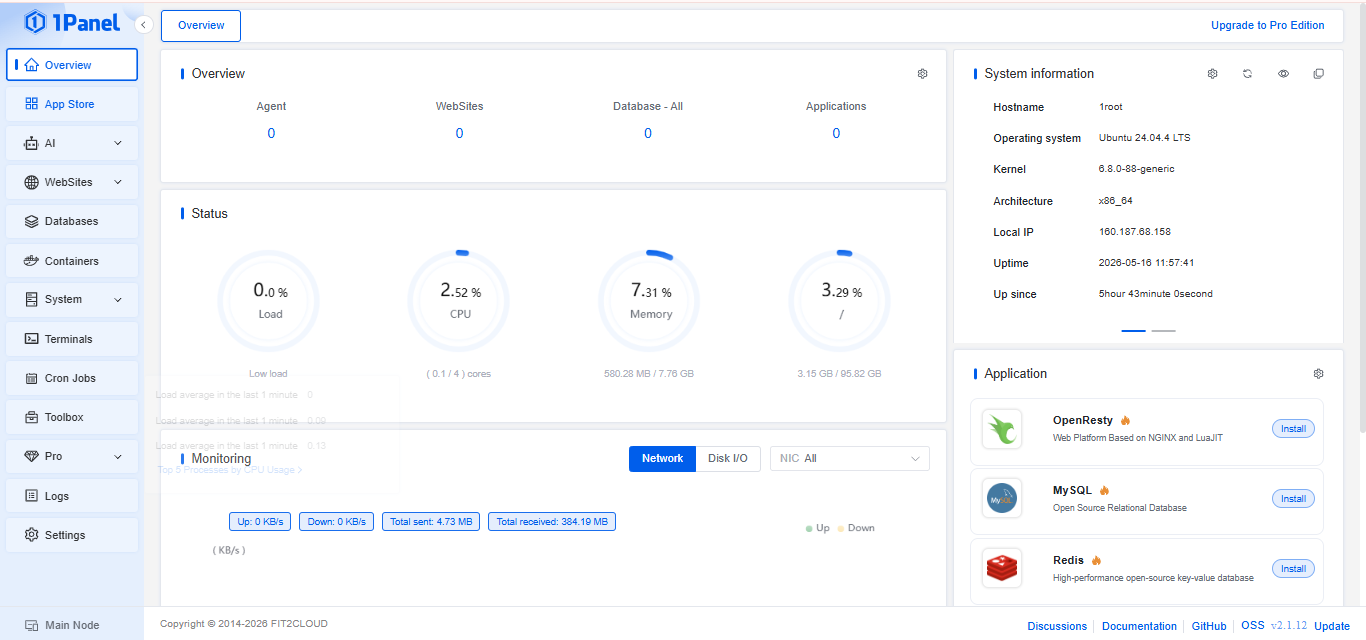Open Cron Jobs in sidebar

72,378
